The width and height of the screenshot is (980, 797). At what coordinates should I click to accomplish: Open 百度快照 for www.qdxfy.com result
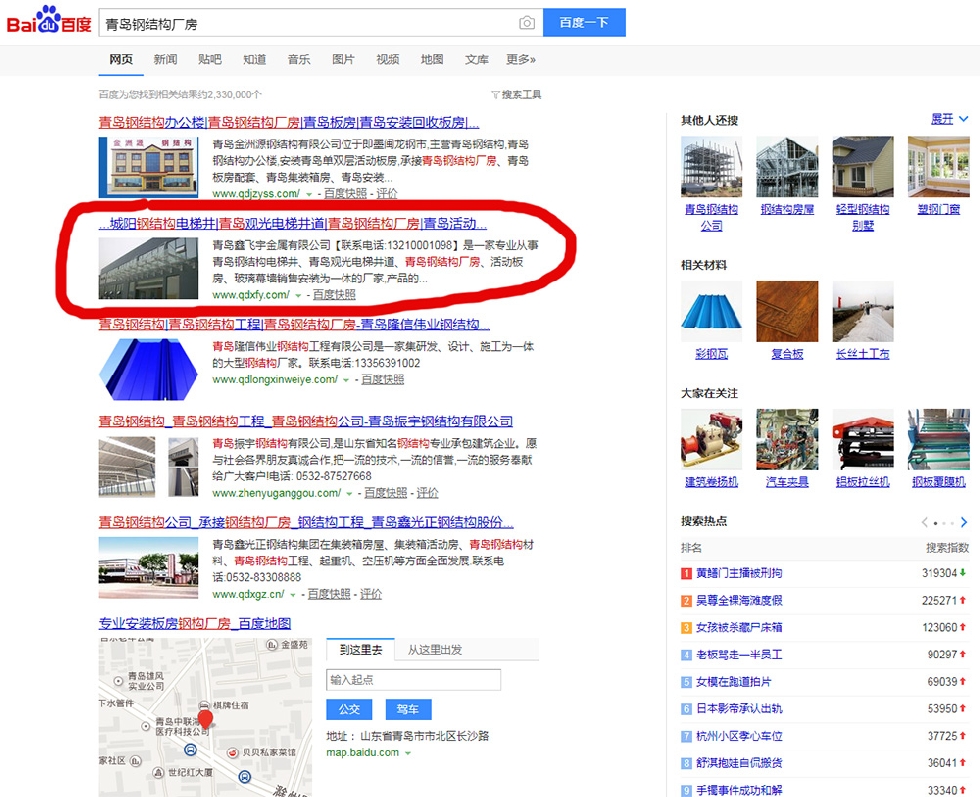[334, 294]
